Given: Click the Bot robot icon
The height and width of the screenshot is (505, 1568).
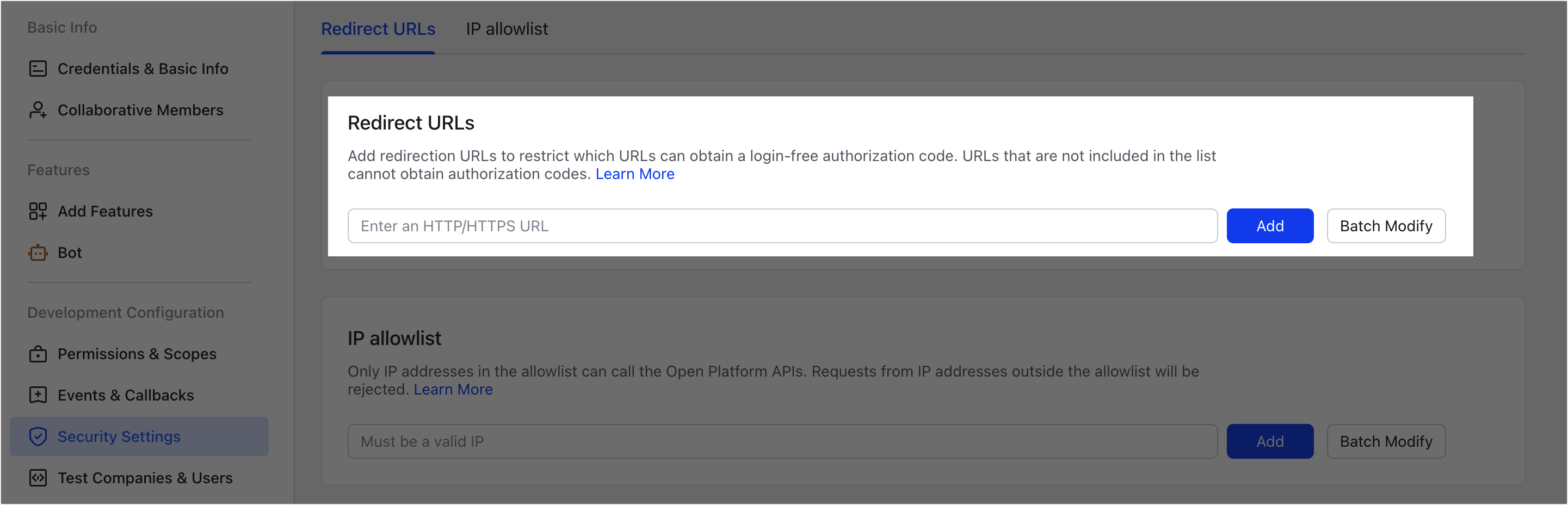Looking at the screenshot, I should click(38, 253).
